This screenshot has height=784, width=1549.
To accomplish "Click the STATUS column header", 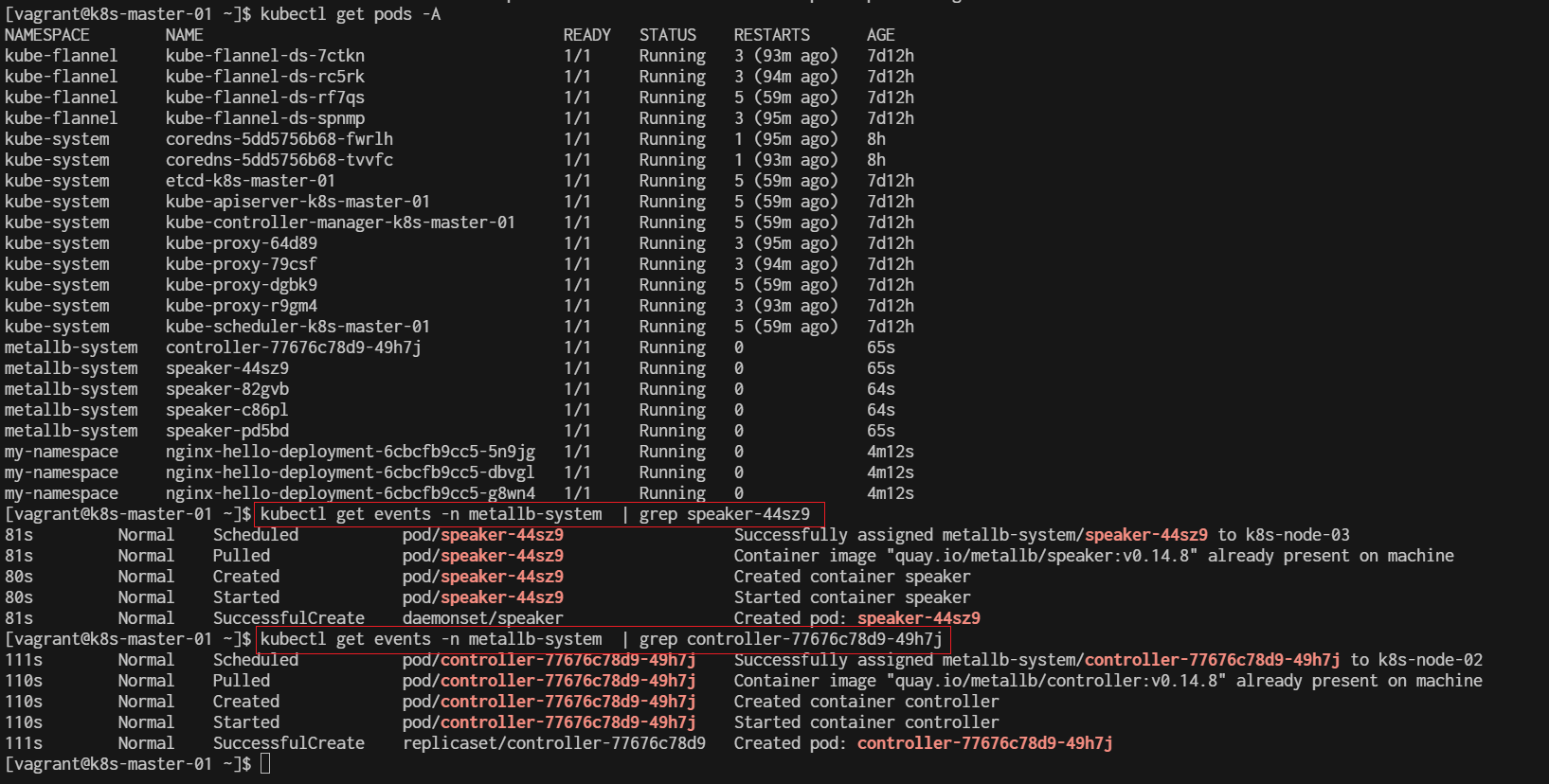I will pyautogui.click(x=668, y=35).
